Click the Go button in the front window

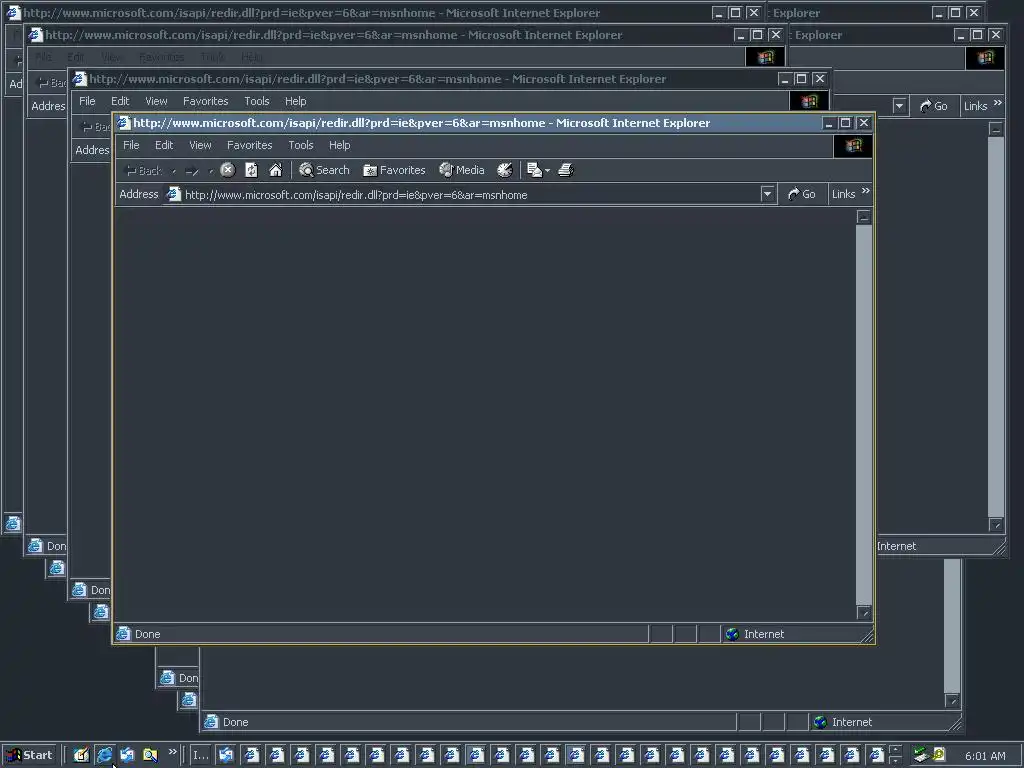pyautogui.click(x=802, y=195)
